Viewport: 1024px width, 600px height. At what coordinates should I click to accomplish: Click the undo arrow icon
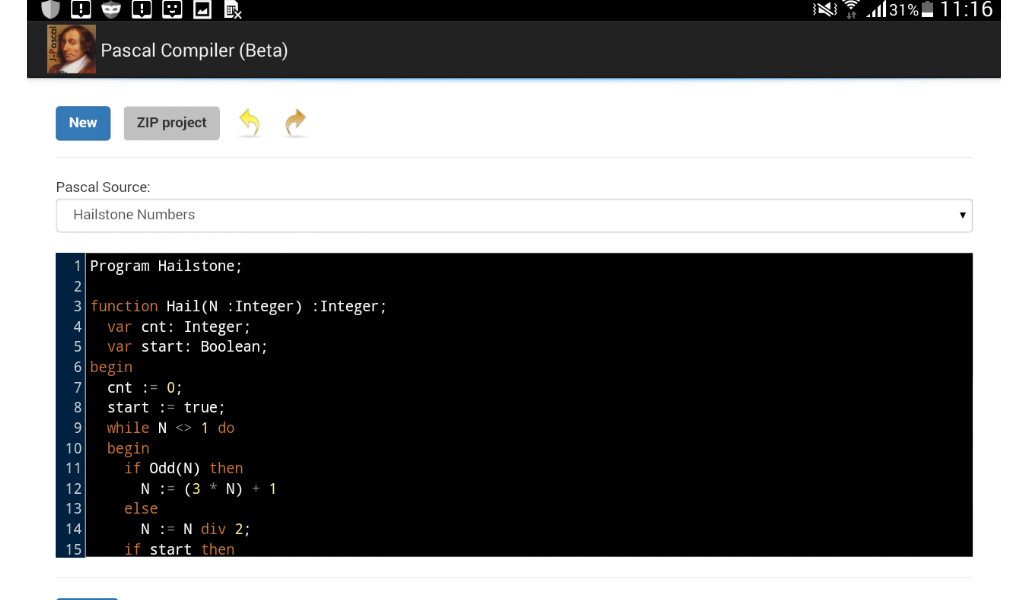248,122
